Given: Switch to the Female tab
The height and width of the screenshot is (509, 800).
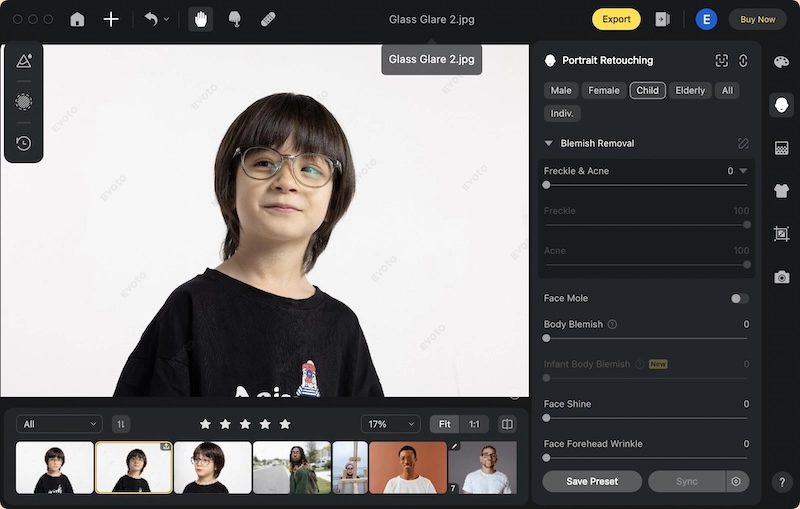Looking at the screenshot, I should coord(604,90).
